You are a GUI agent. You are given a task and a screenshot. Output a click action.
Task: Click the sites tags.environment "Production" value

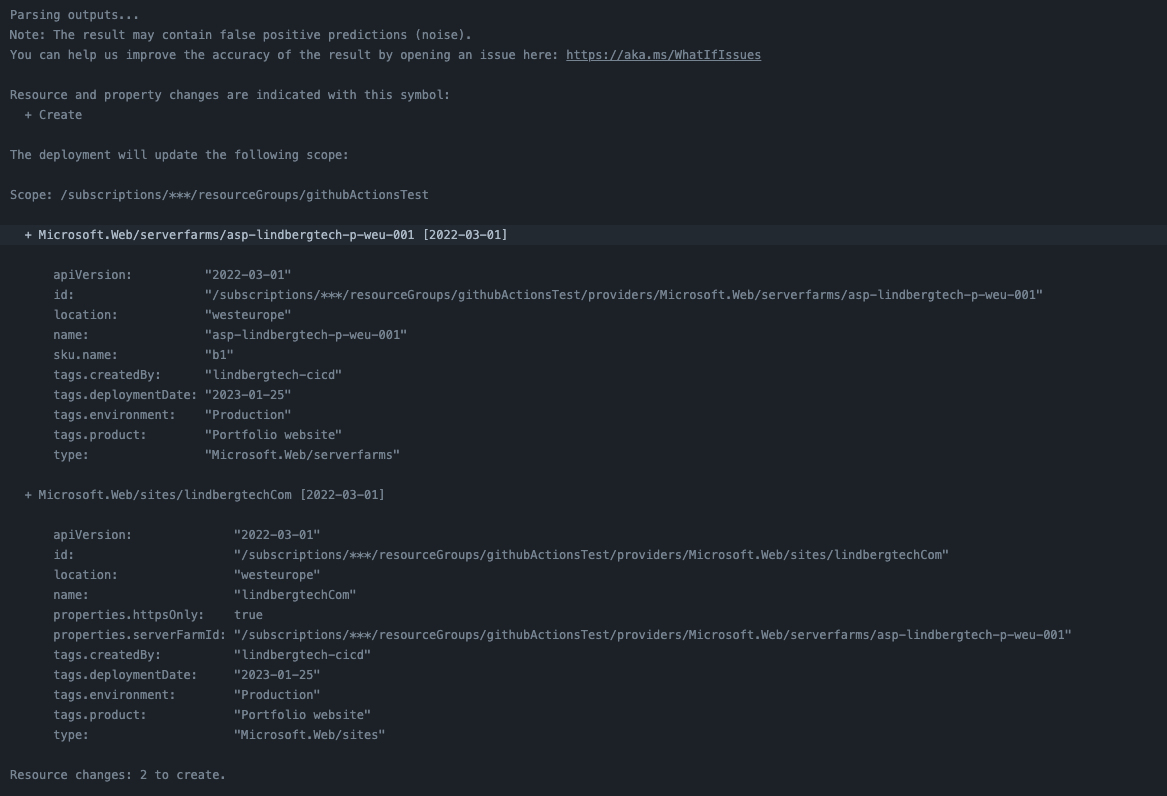(x=277, y=695)
